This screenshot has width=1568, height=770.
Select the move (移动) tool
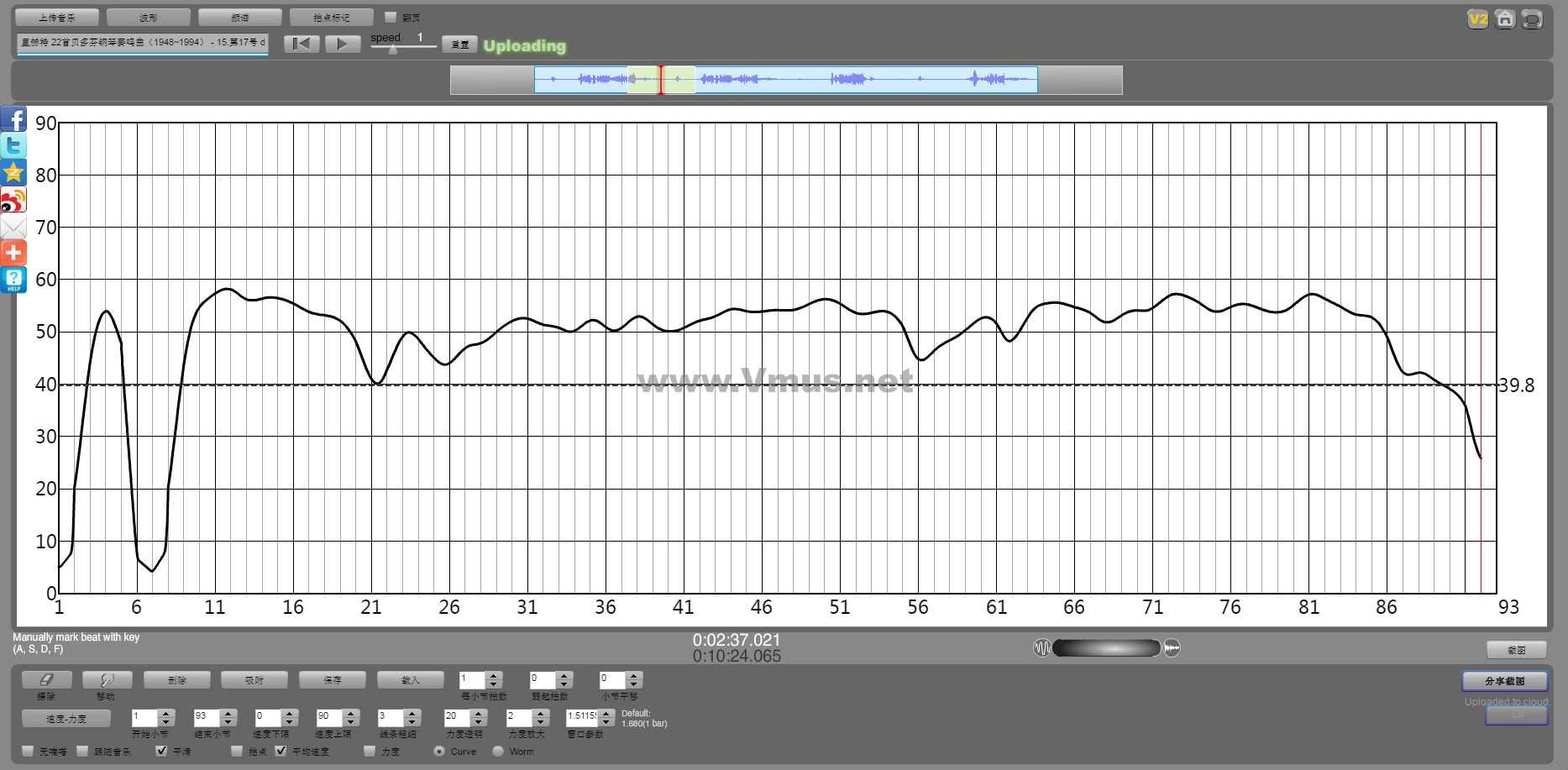tap(106, 679)
